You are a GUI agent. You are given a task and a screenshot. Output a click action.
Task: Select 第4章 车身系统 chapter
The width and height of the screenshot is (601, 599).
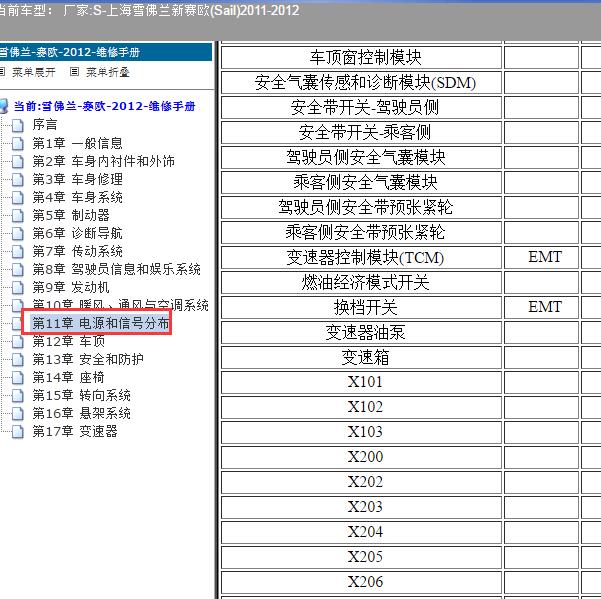coord(77,197)
